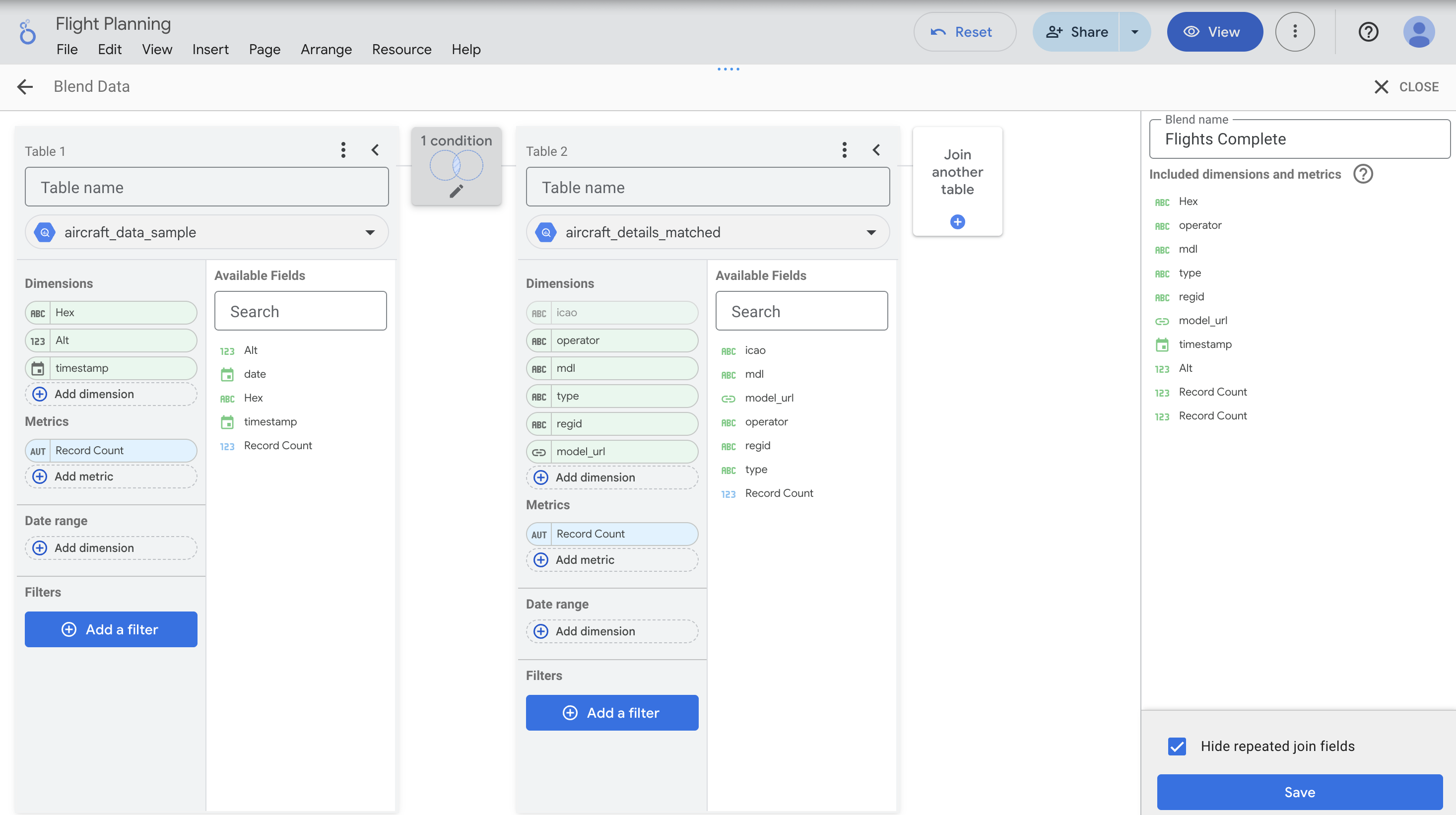
Task: Open the File menu
Action: (x=67, y=49)
